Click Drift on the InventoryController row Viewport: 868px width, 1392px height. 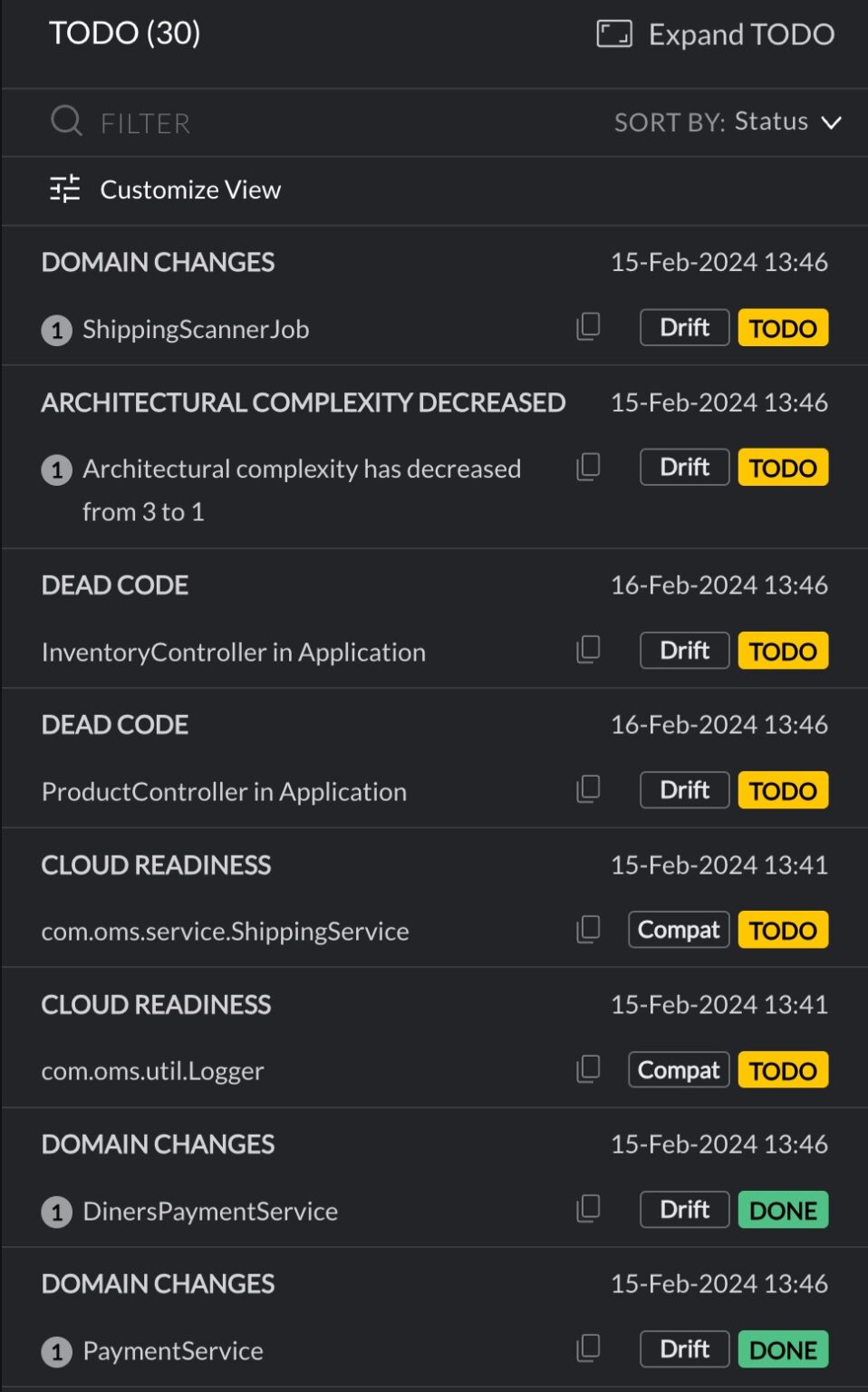684,650
